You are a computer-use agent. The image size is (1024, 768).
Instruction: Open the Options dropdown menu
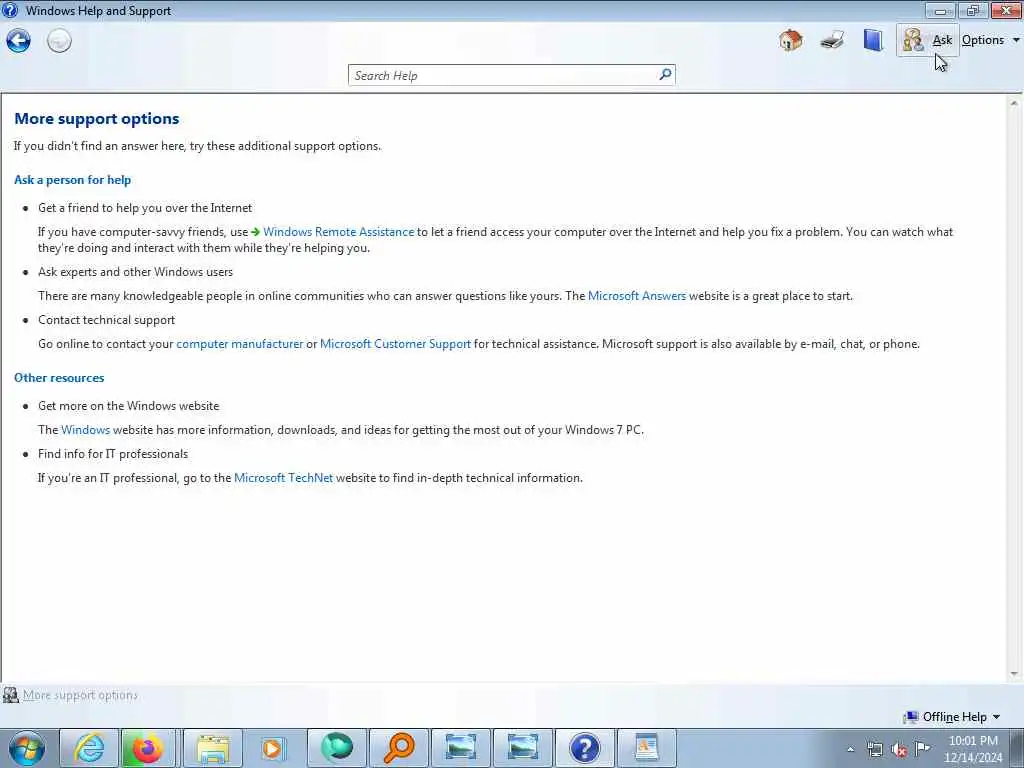click(x=991, y=40)
